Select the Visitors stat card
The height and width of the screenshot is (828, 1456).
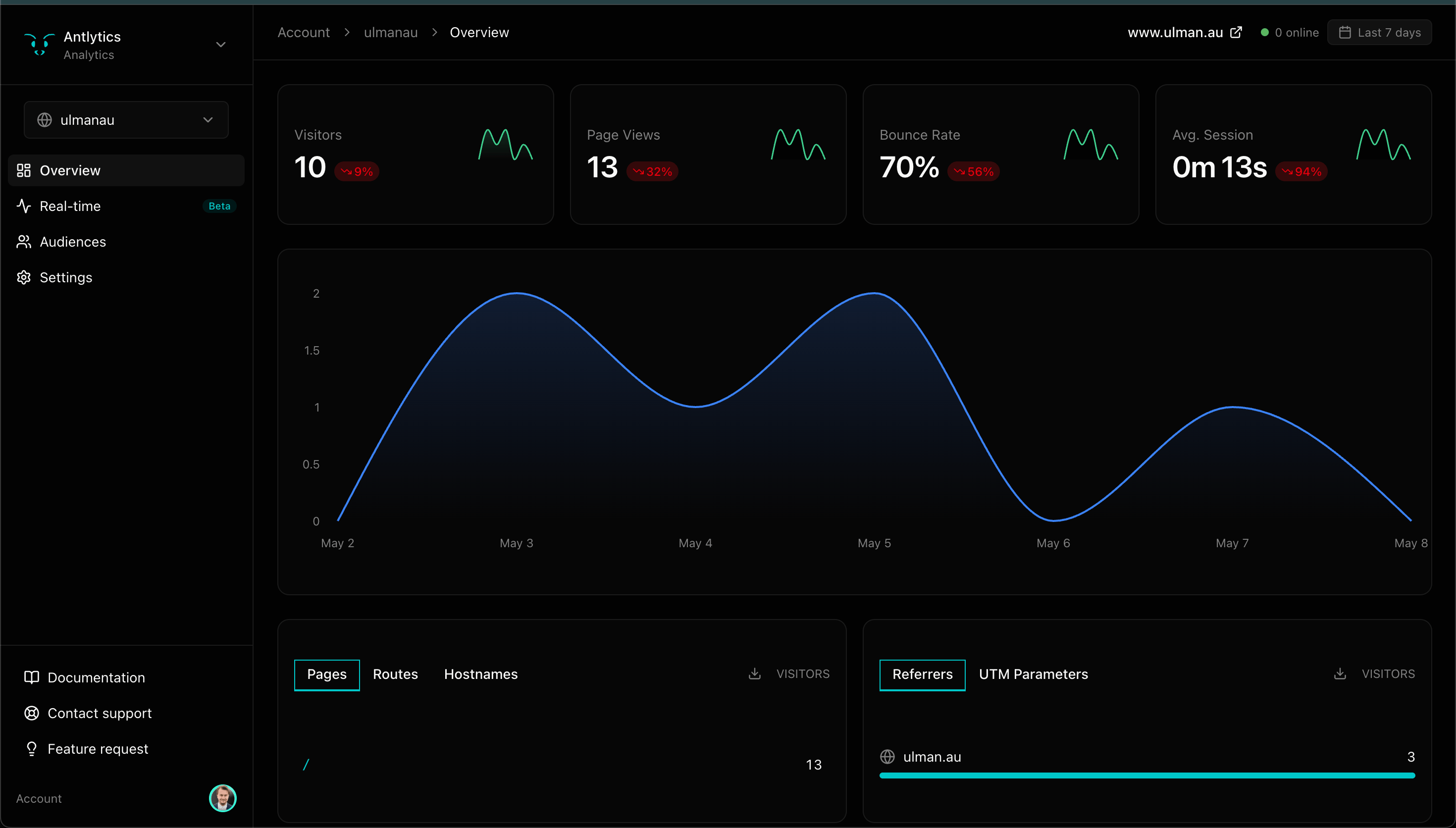tap(416, 155)
